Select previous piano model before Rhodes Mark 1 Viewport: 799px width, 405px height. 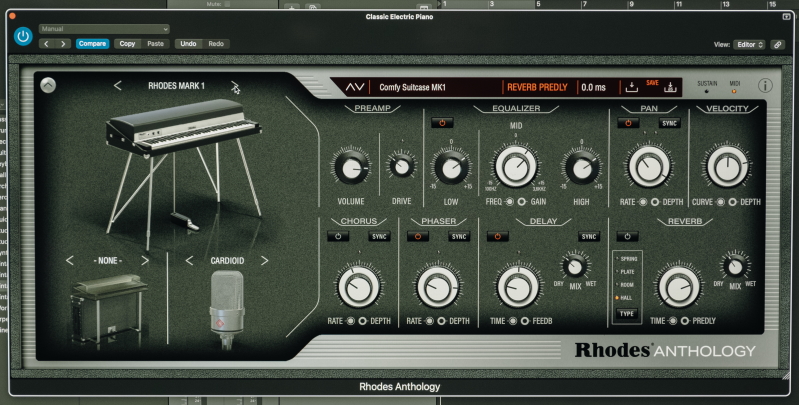coord(118,86)
